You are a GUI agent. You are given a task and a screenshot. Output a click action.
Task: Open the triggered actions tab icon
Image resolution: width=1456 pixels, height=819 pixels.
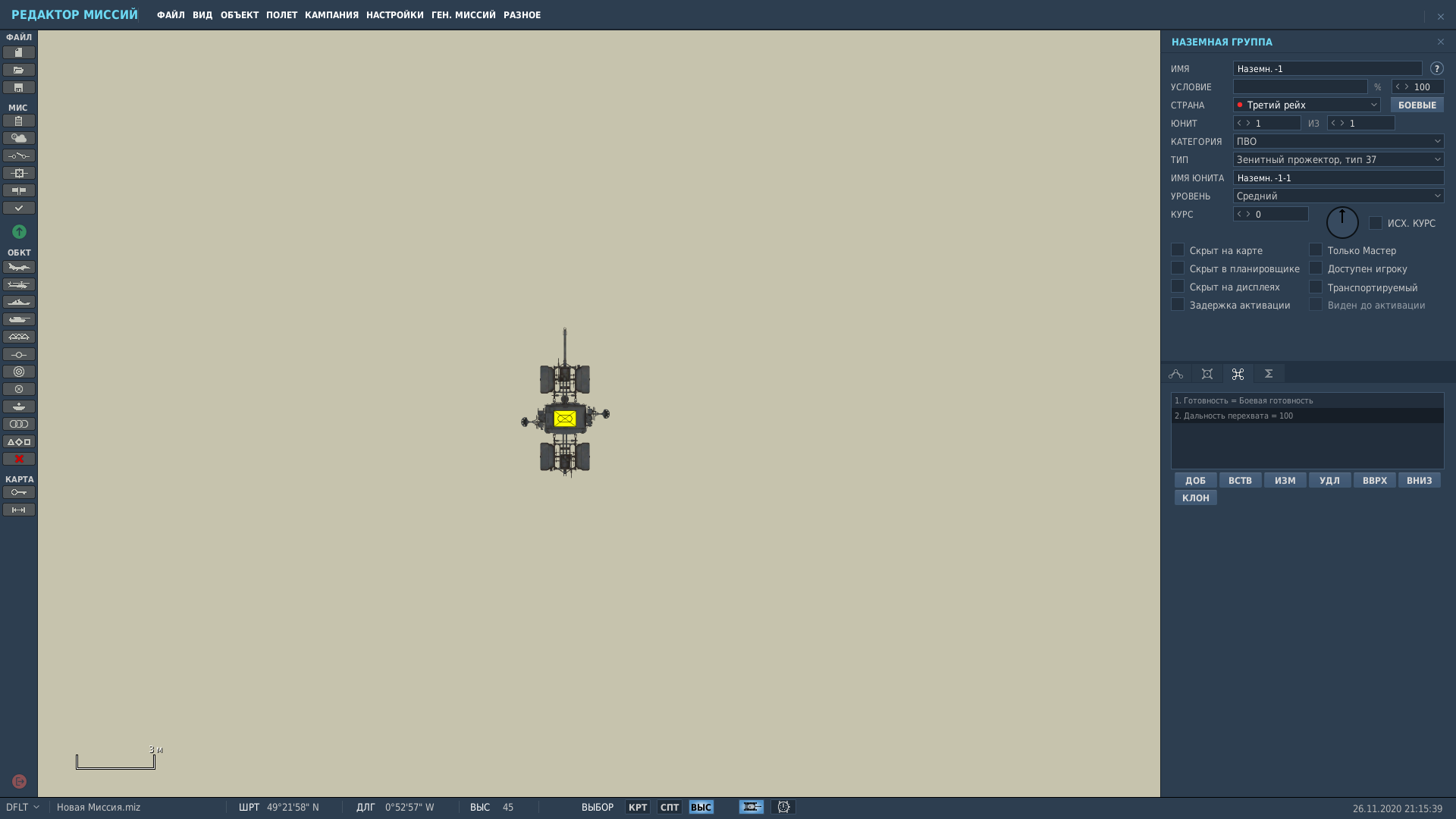pos(1207,374)
